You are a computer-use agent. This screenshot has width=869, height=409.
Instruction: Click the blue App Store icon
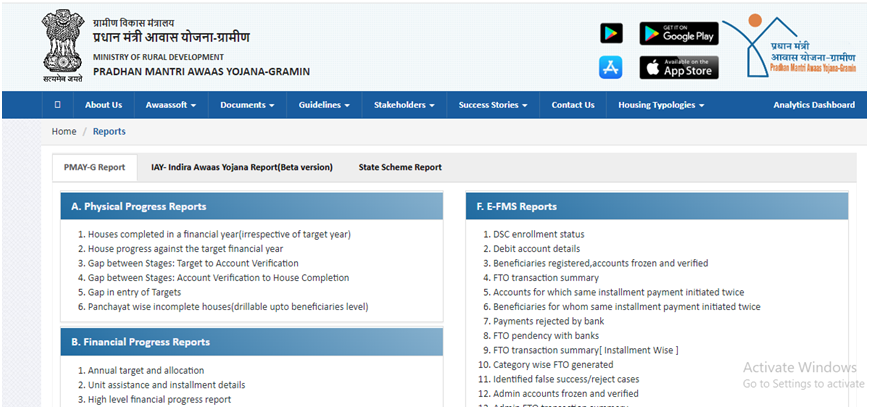coord(611,67)
